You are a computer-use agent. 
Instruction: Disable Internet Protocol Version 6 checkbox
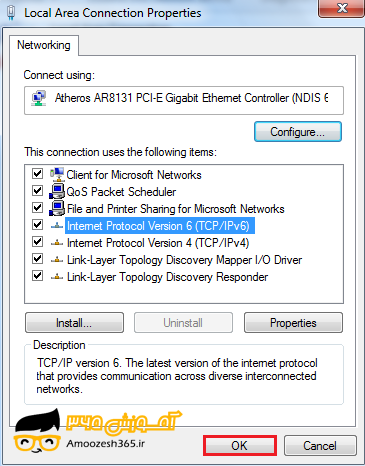37,225
